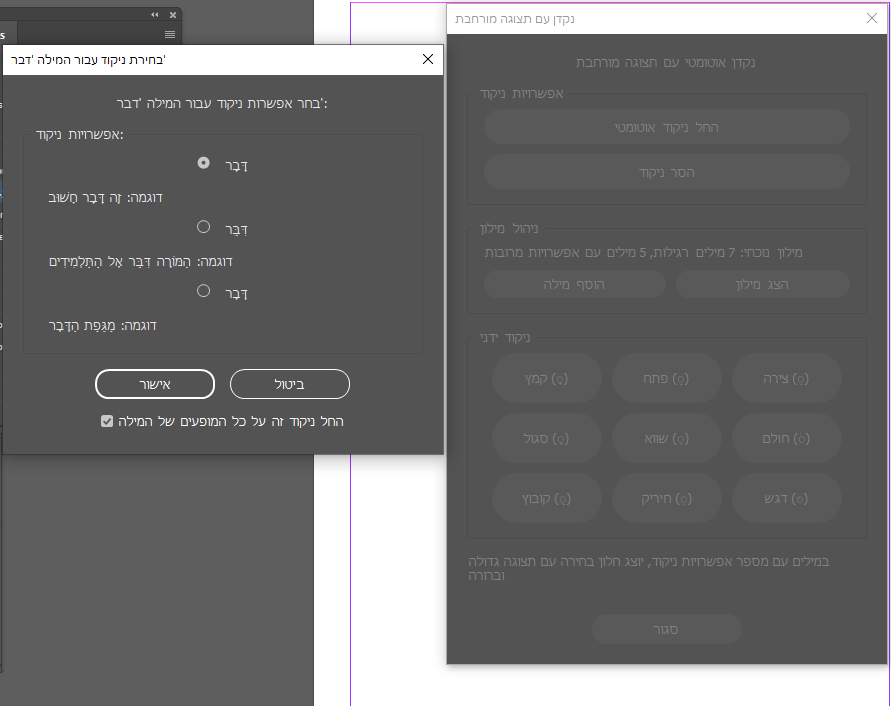Screen dimensions: 891x706
Task: Insert the קמץ vowel mark
Action: (x=547, y=379)
